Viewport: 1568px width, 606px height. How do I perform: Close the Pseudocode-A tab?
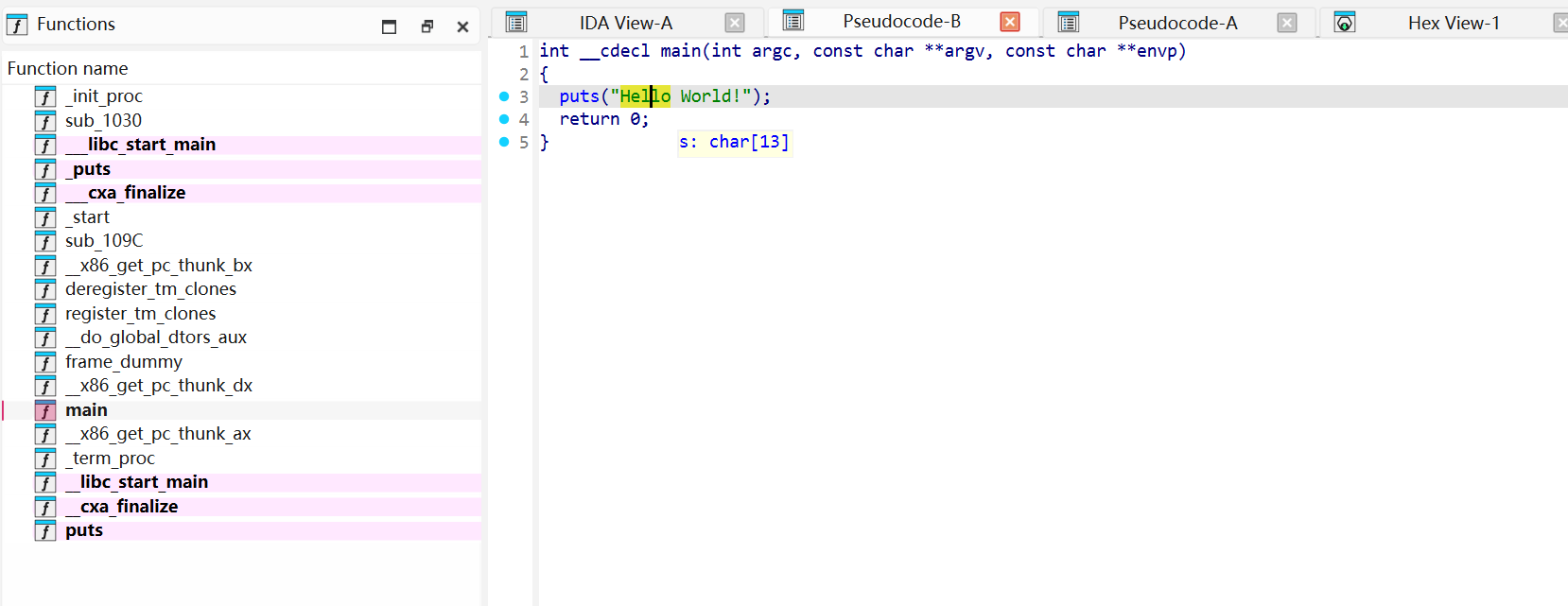click(1287, 23)
